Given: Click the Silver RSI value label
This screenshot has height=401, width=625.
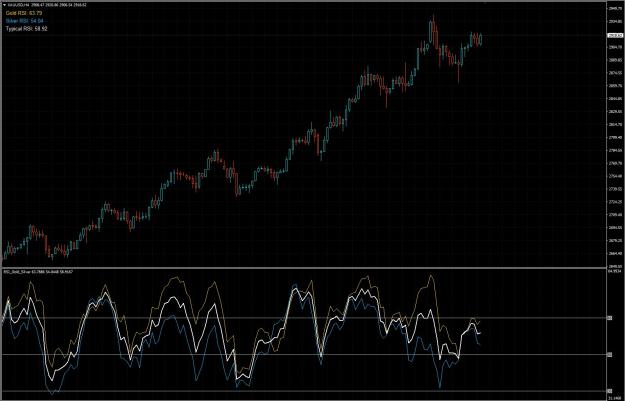Looking at the screenshot, I should point(24,21).
